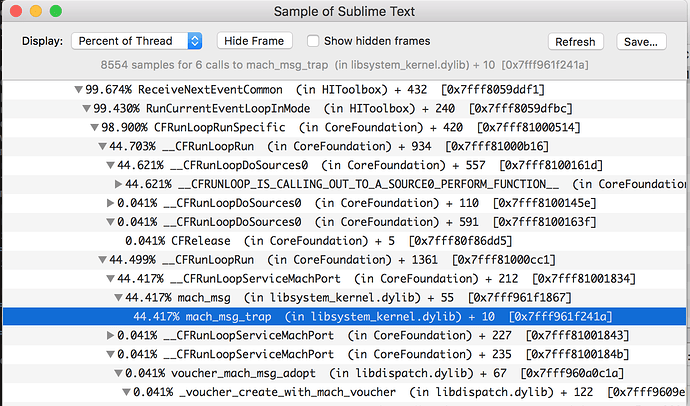This screenshot has height=406, width=690.
Task: Collapse the __CFRunLoopServiceMachPort + 212 triangle
Action: point(110,279)
